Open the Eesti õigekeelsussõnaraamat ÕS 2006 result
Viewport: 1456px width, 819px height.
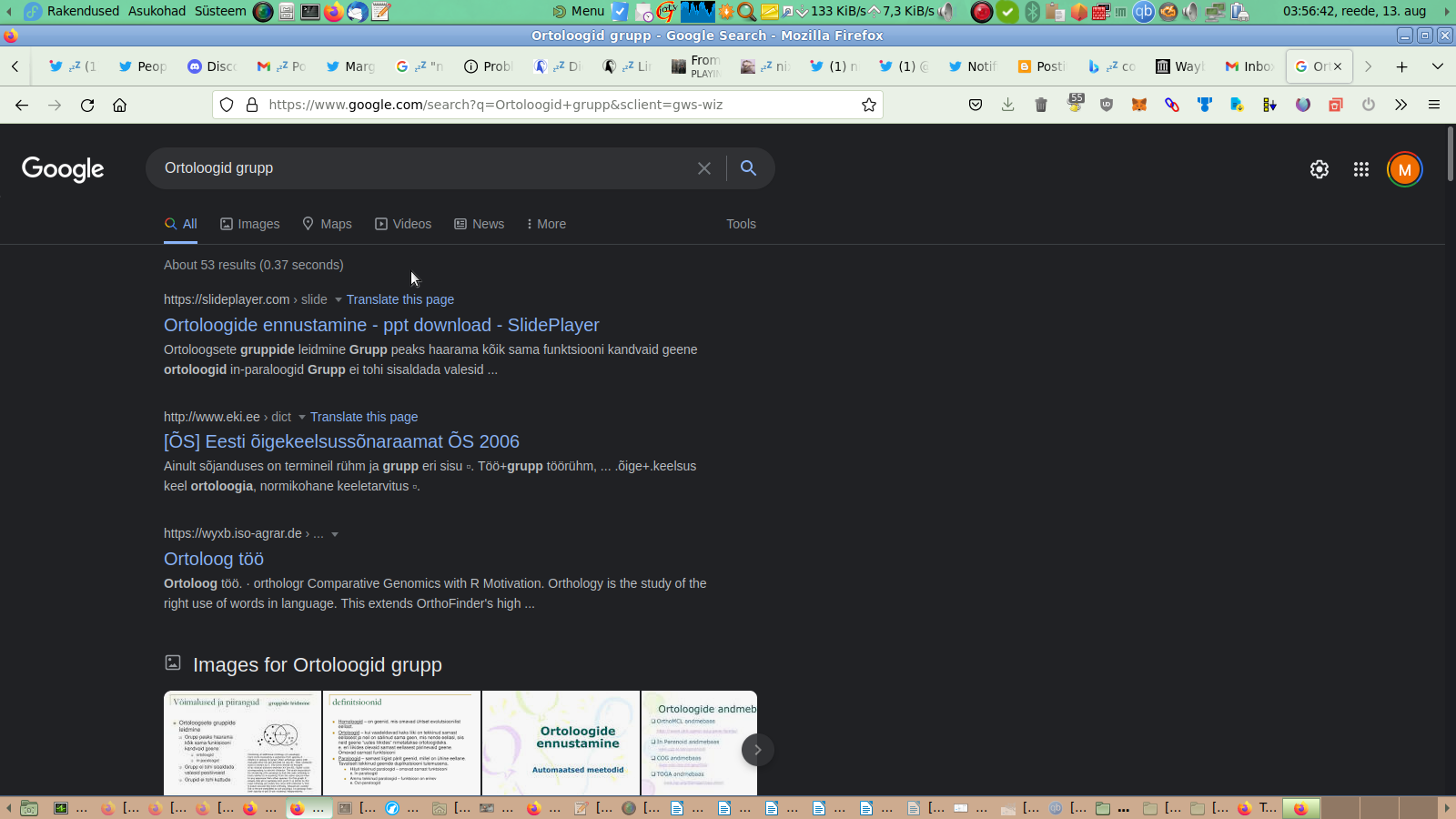click(x=341, y=441)
